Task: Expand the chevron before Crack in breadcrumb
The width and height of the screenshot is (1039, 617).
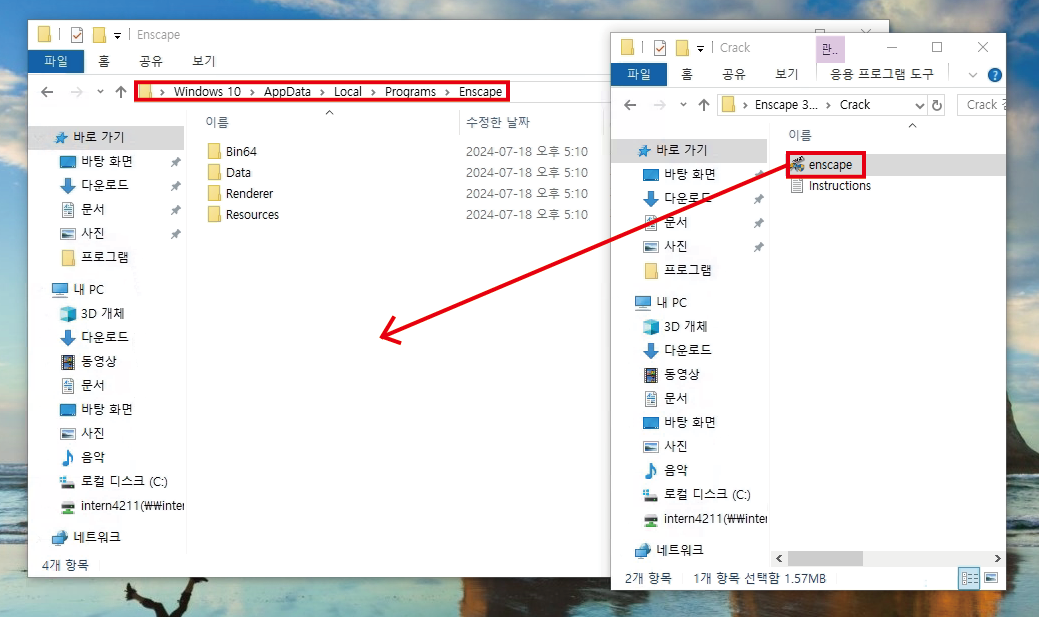Action: tap(828, 105)
